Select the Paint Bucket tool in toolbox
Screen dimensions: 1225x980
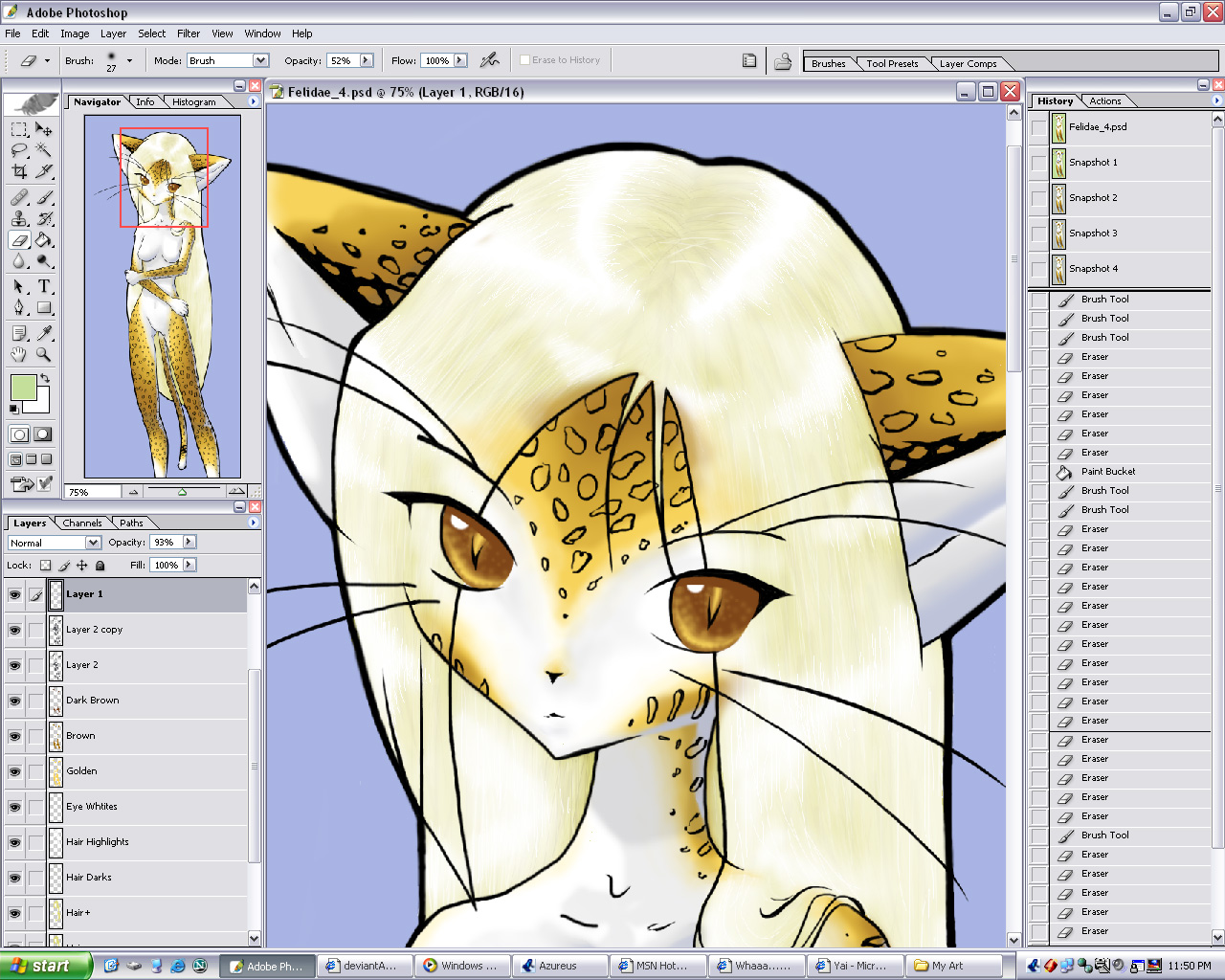click(44, 240)
